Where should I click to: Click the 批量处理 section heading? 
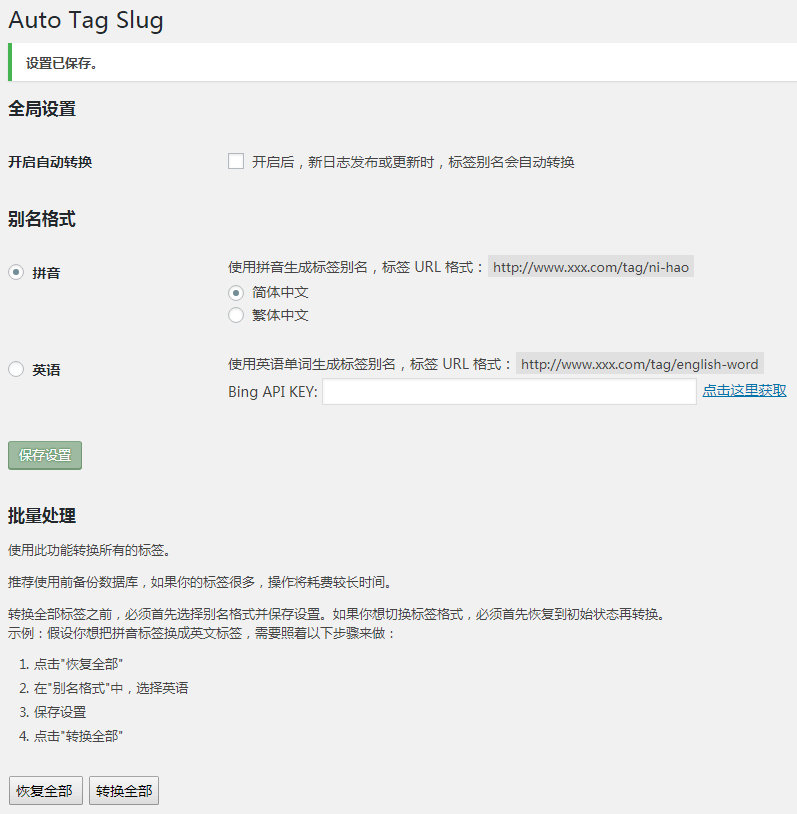[42, 516]
